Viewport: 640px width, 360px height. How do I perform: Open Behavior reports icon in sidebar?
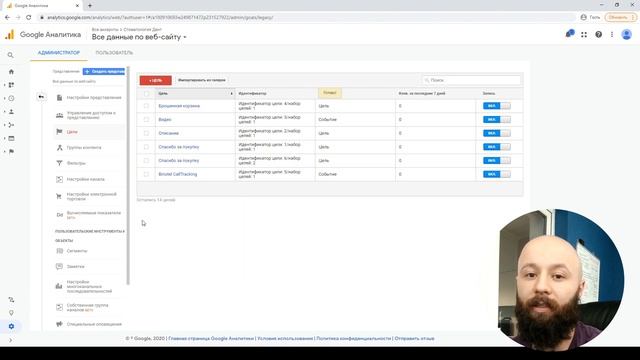[x=11, y=138]
